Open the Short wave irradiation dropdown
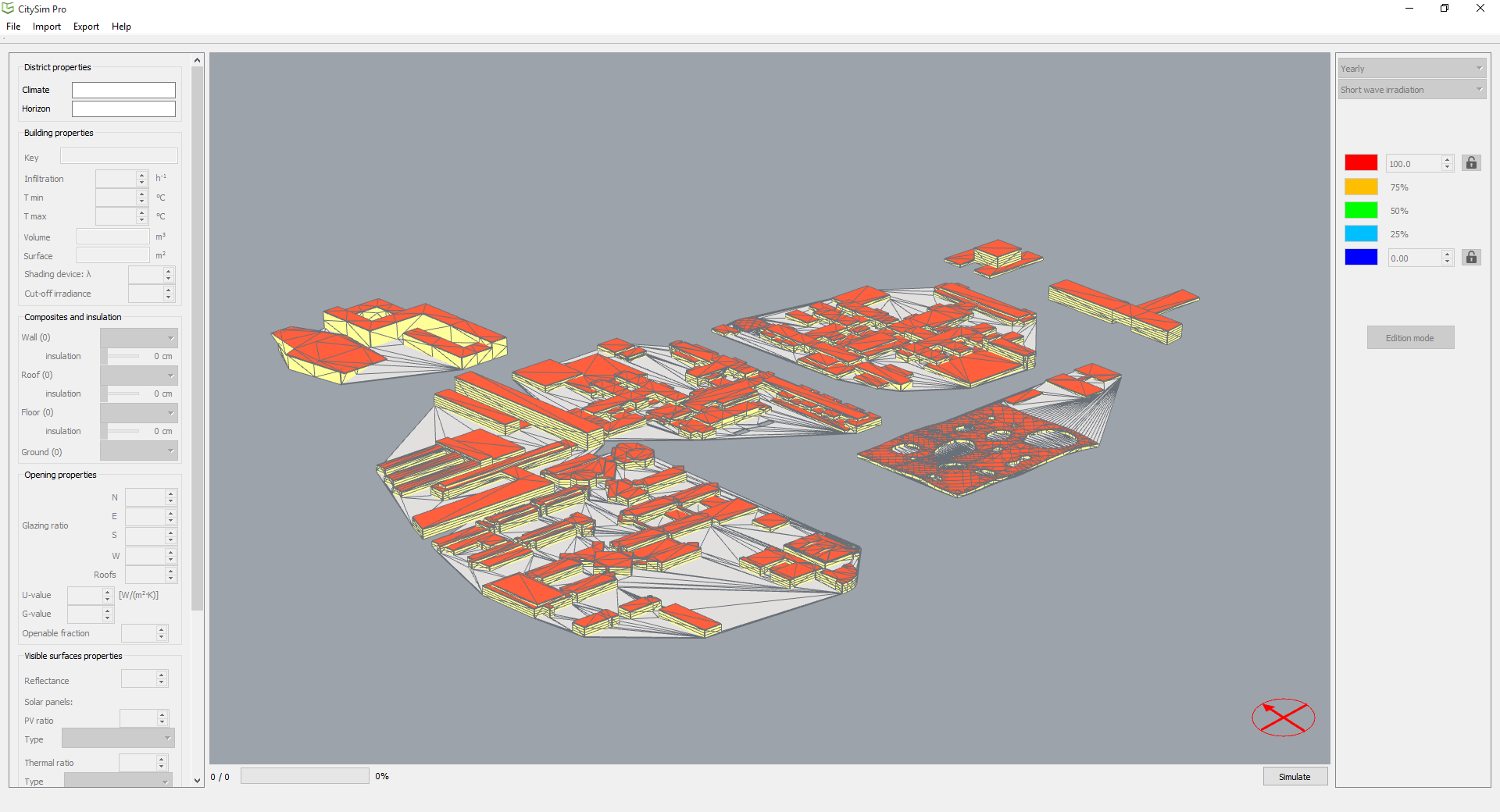This screenshot has width=1500, height=812. coord(1411,90)
